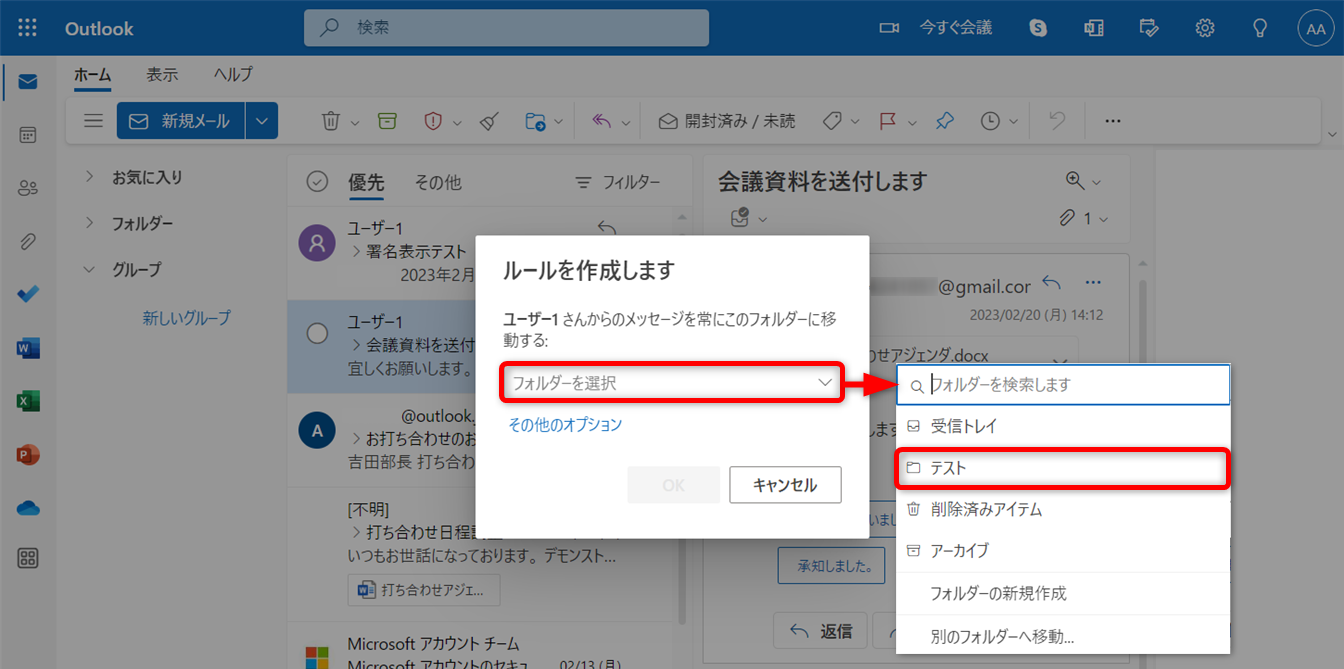Click the フォルダーを検索します search field
Screen dimensions: 1344x669
(x=1072, y=384)
